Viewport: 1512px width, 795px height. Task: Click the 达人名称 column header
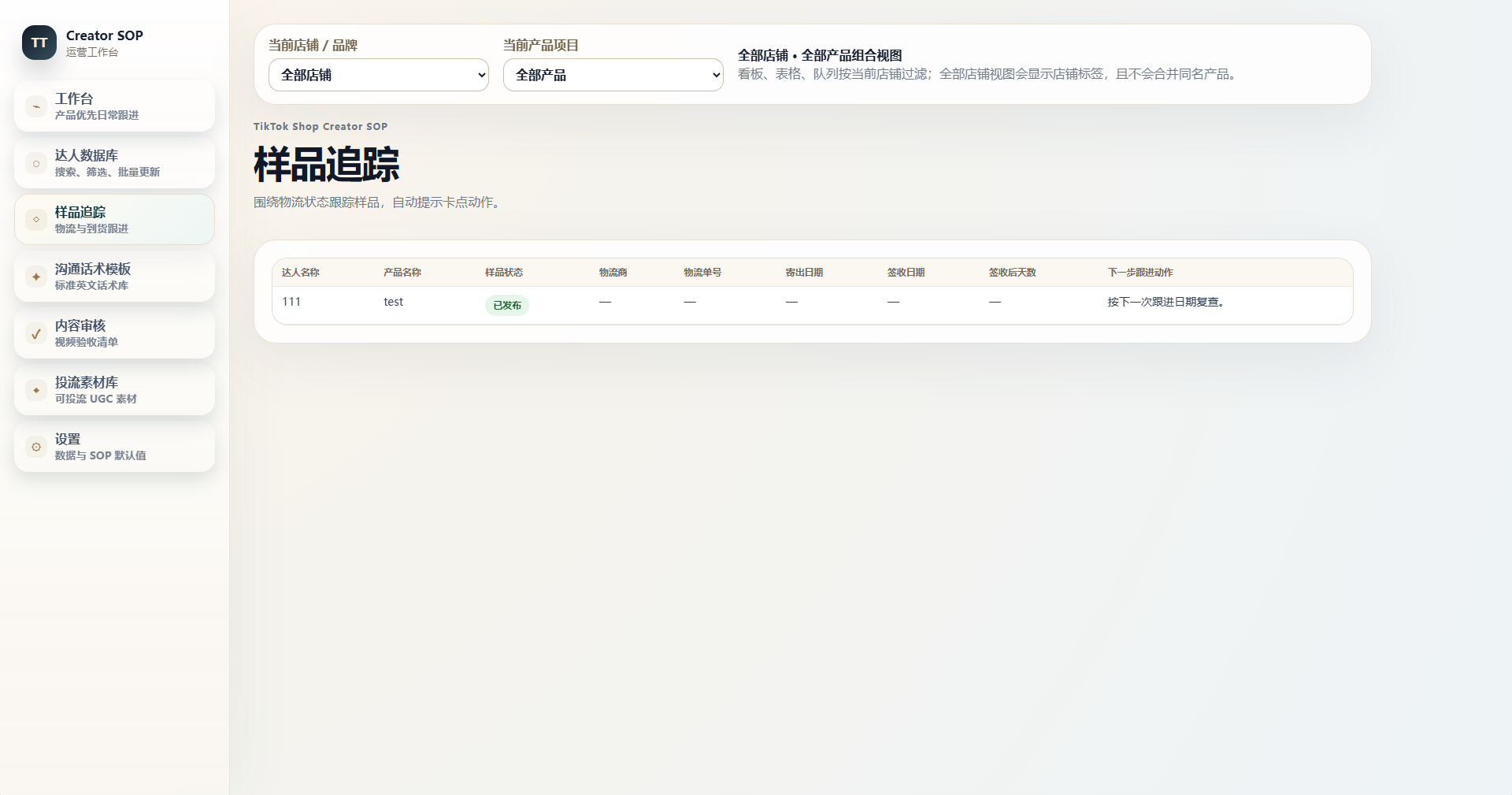pyautogui.click(x=301, y=273)
